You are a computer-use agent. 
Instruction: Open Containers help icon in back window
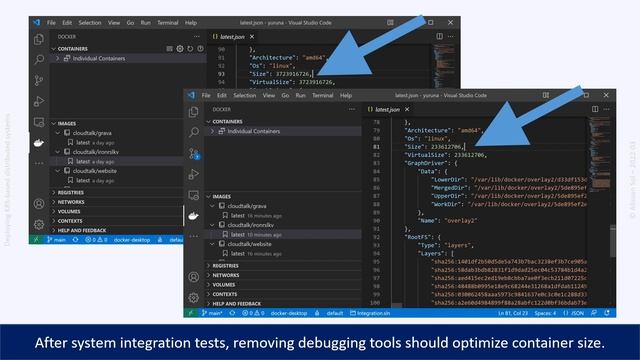point(200,49)
